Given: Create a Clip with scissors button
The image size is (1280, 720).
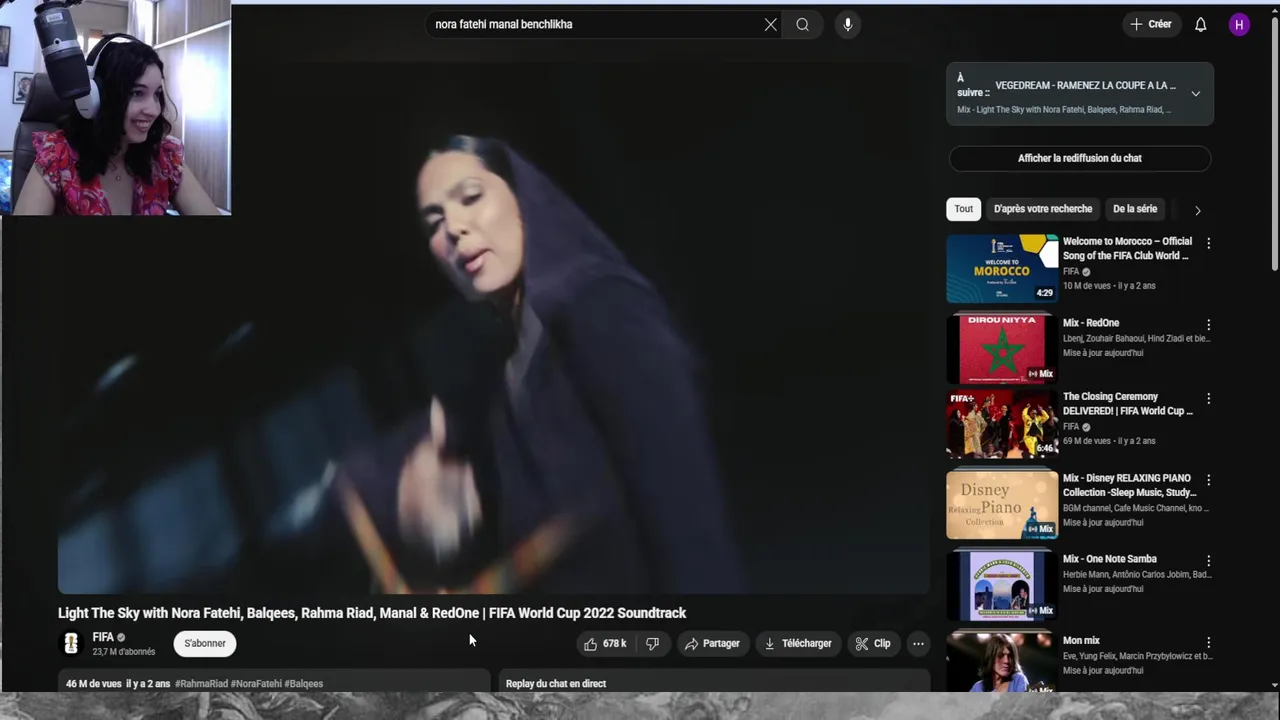Looking at the screenshot, I should 873,644.
